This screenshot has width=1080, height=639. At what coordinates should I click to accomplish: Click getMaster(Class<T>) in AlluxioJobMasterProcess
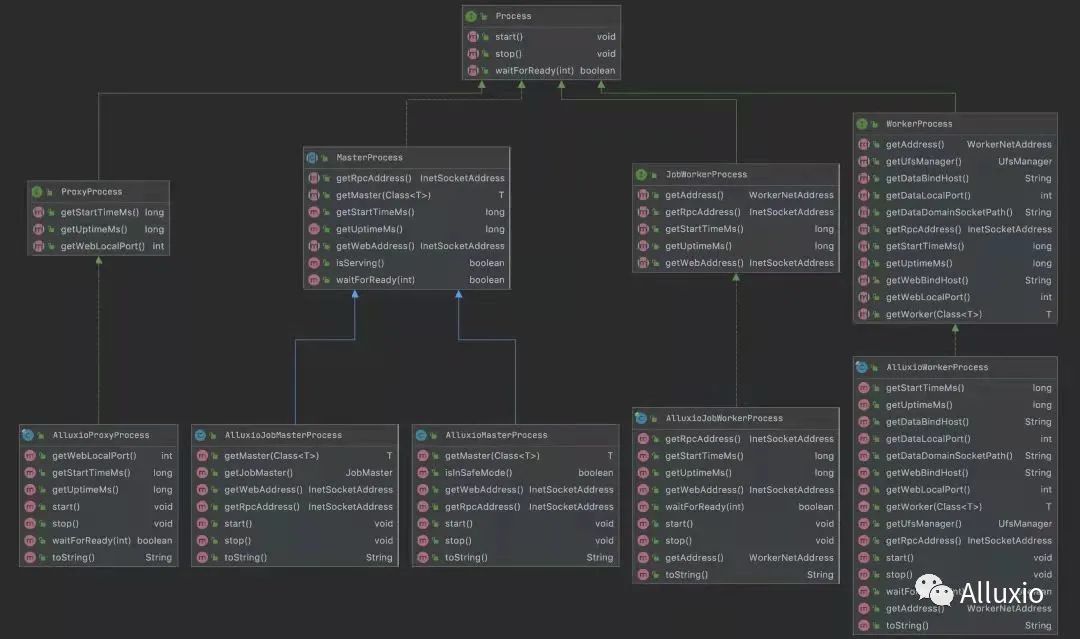271,455
